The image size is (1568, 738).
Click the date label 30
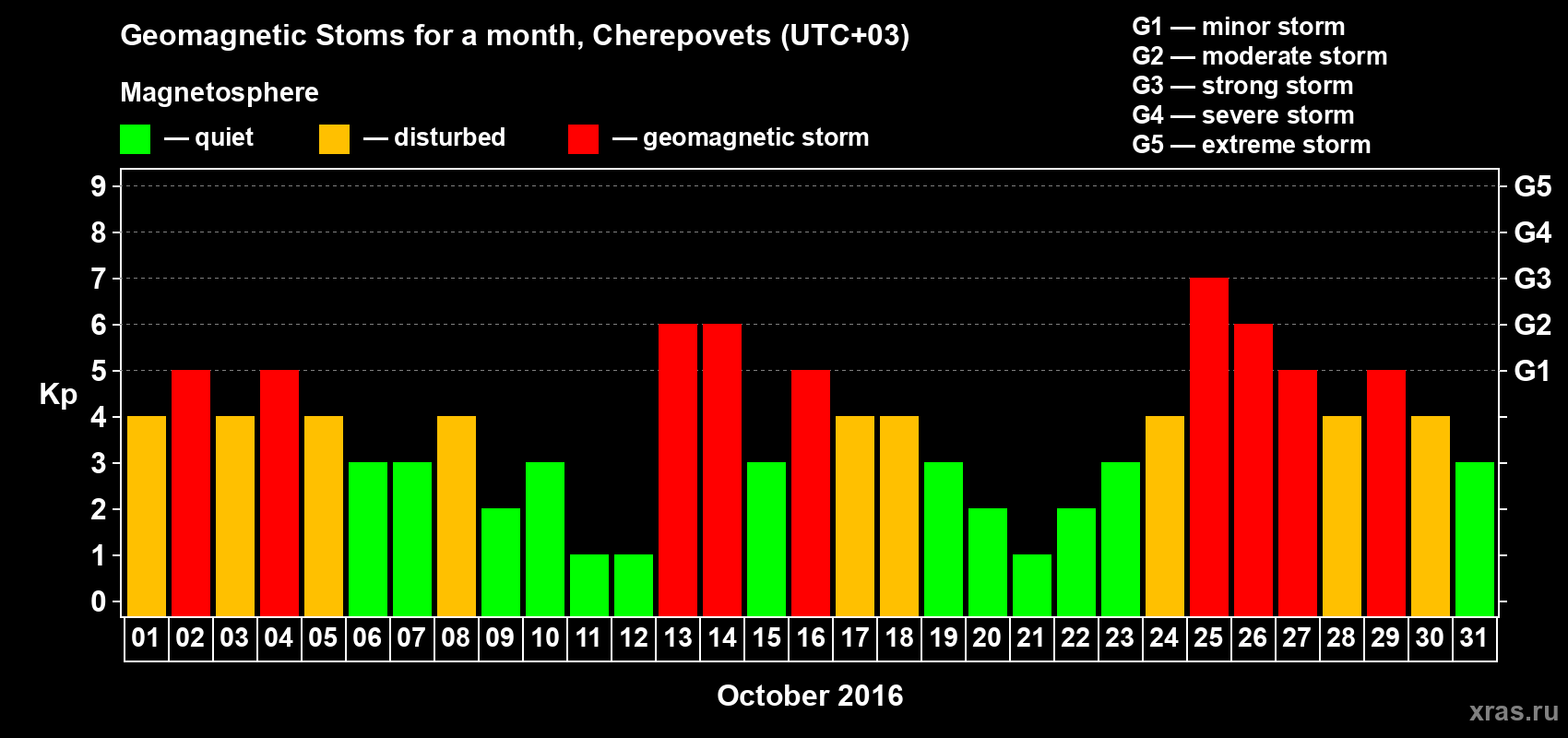point(1430,637)
